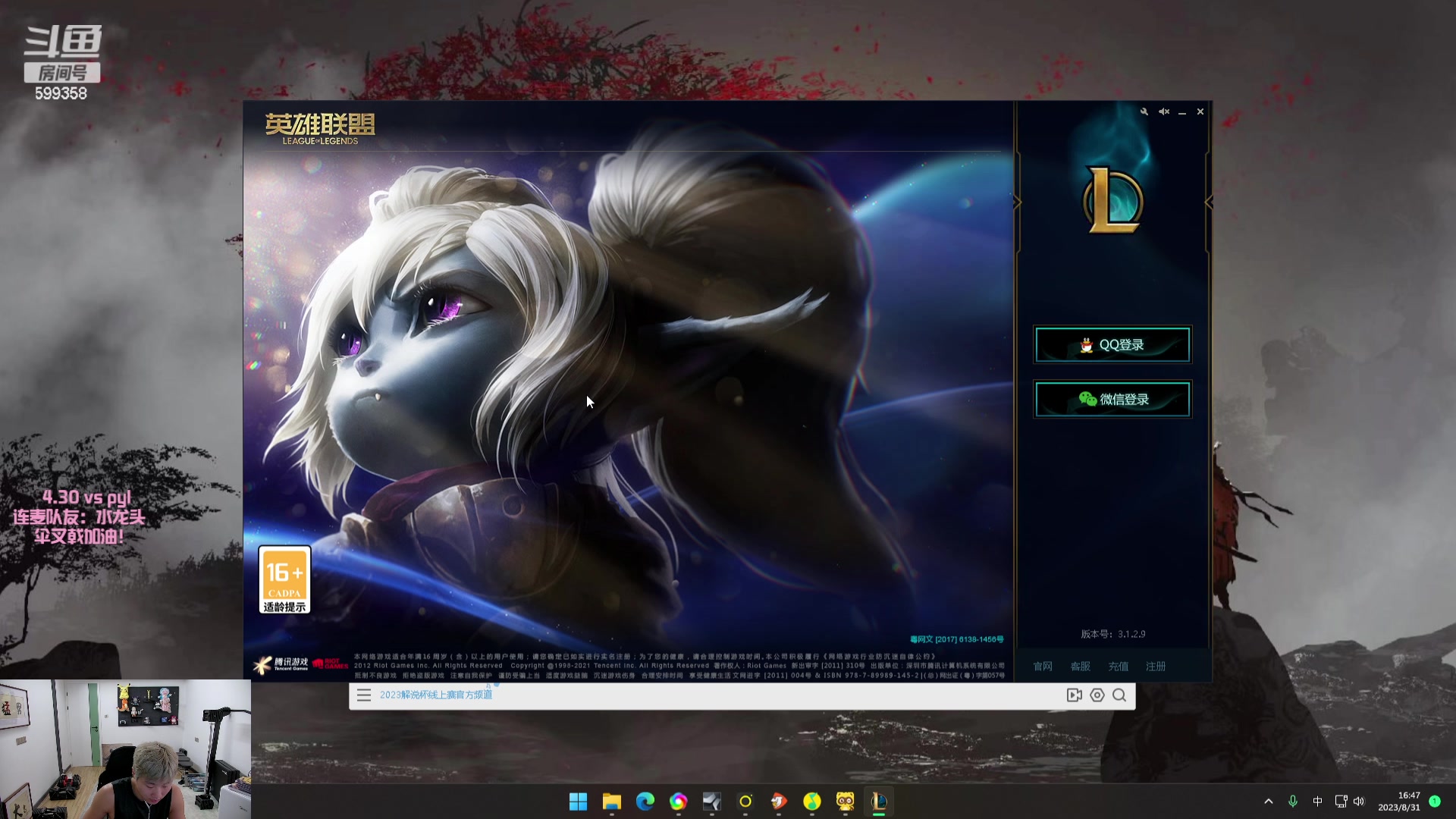Log in with the QQ登录 button
The width and height of the screenshot is (1456, 819).
click(1112, 345)
